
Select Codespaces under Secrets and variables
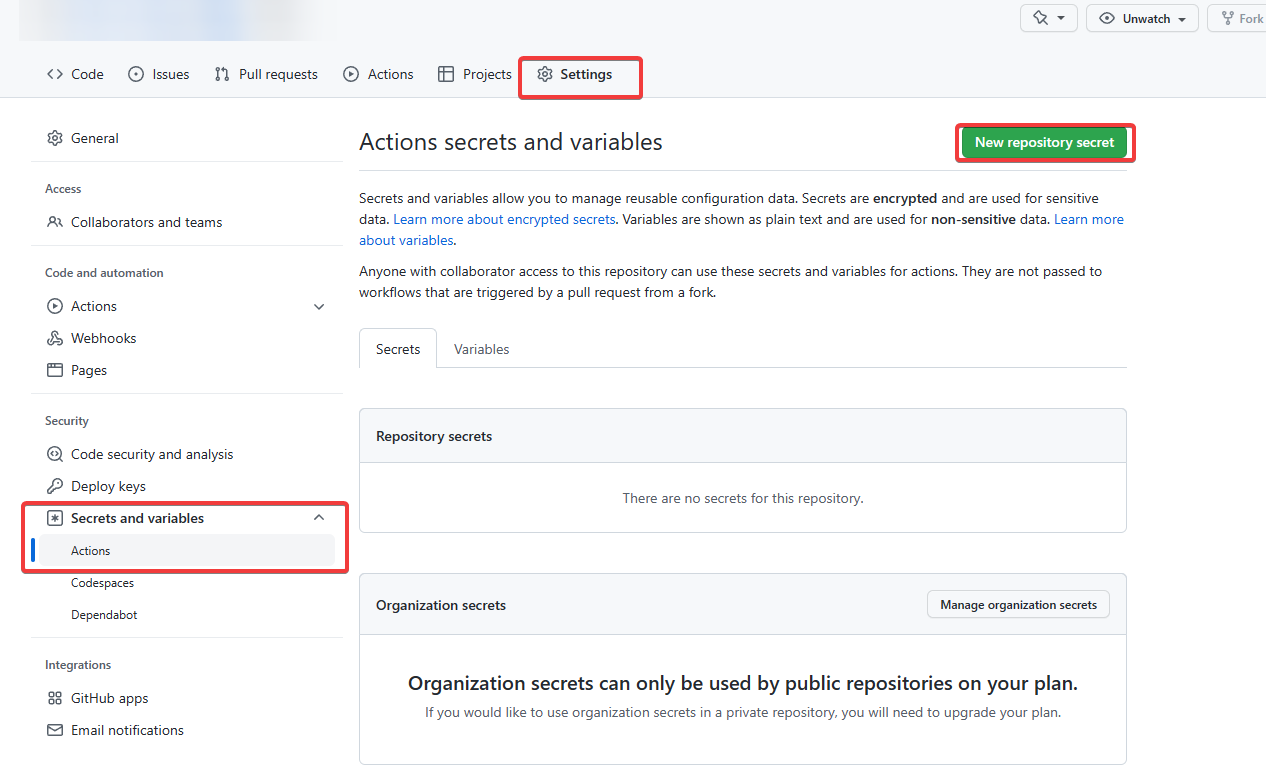click(x=102, y=582)
